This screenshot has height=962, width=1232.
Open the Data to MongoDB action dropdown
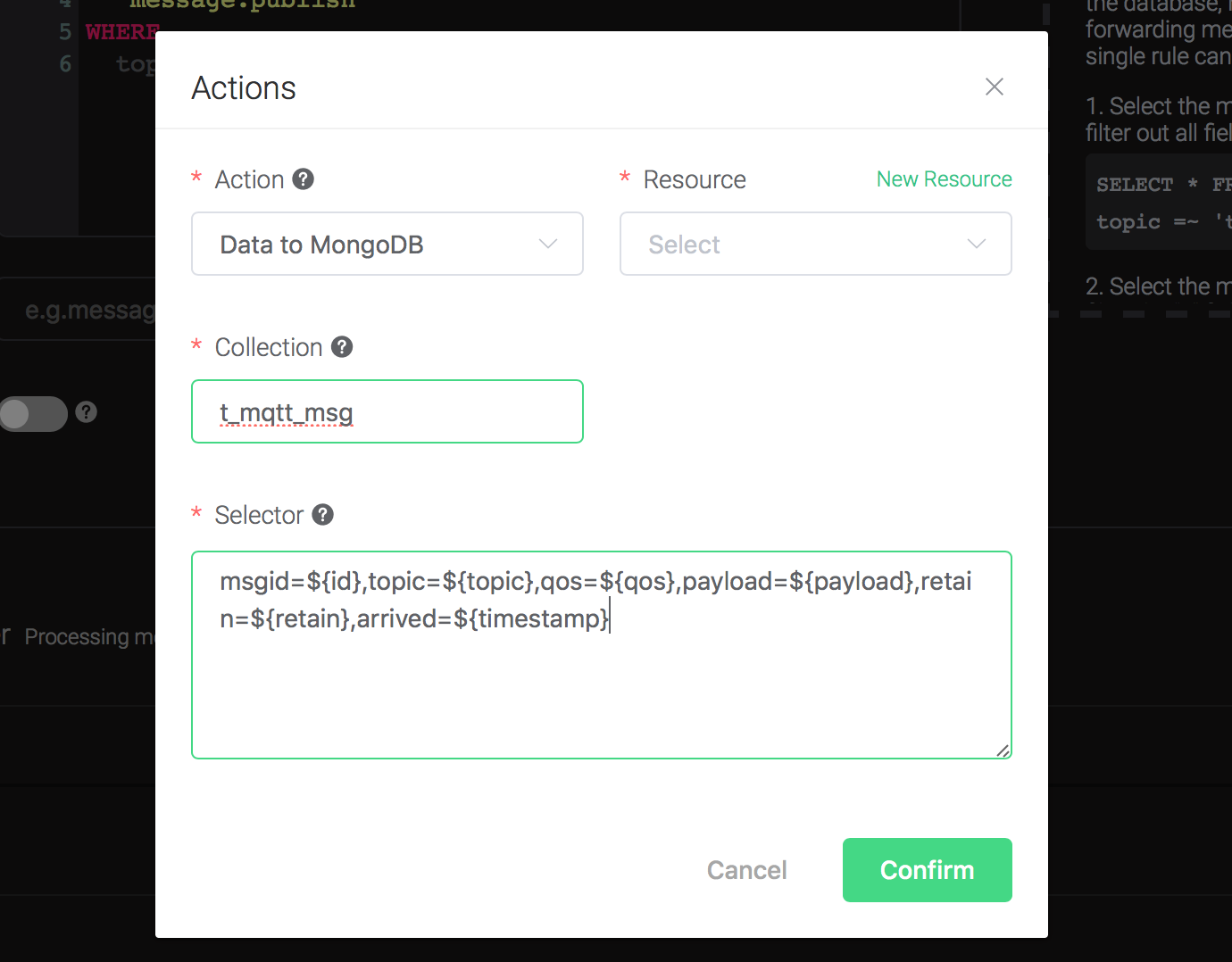387,244
